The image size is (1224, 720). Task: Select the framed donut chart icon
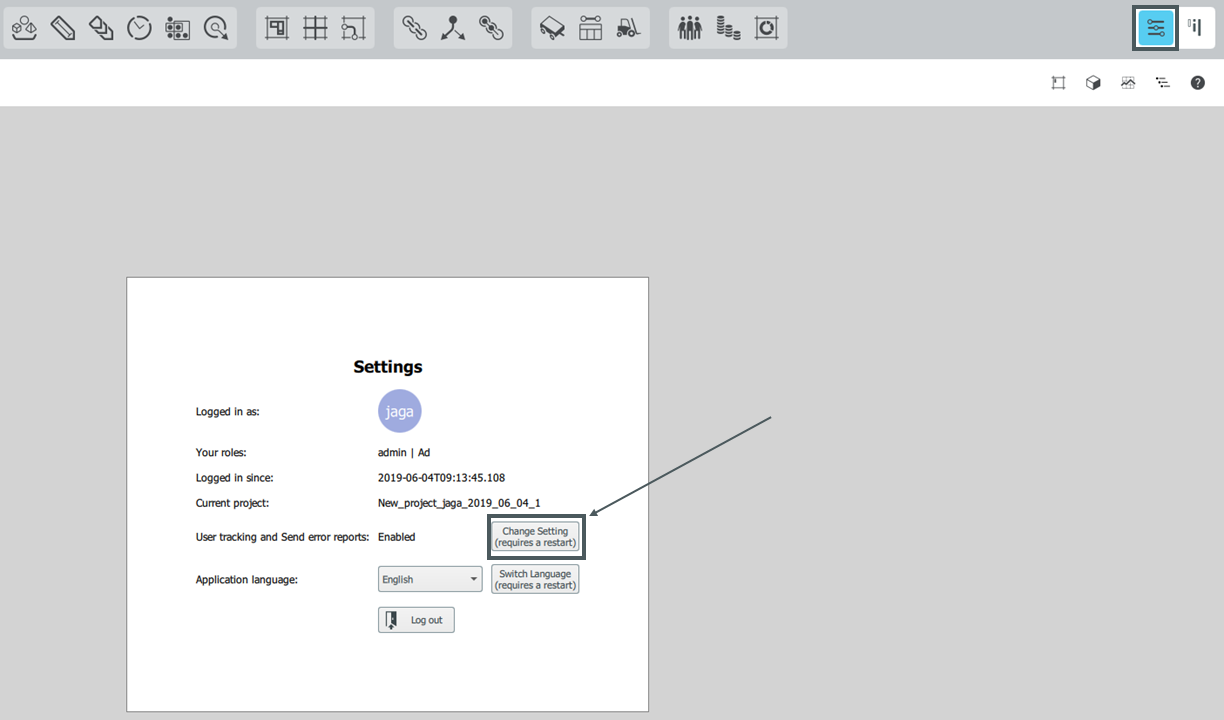(x=767, y=28)
